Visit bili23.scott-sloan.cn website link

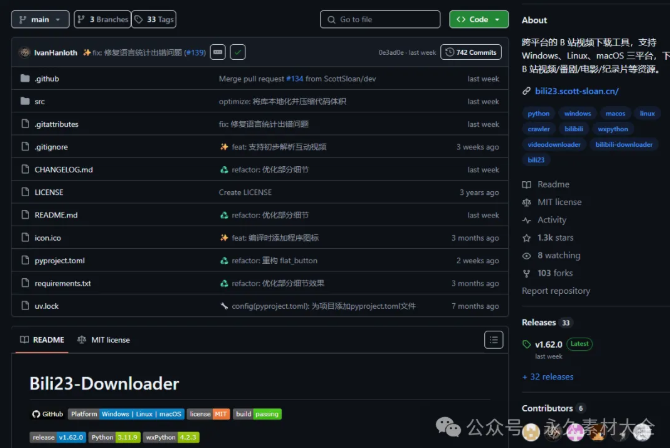click(576, 91)
